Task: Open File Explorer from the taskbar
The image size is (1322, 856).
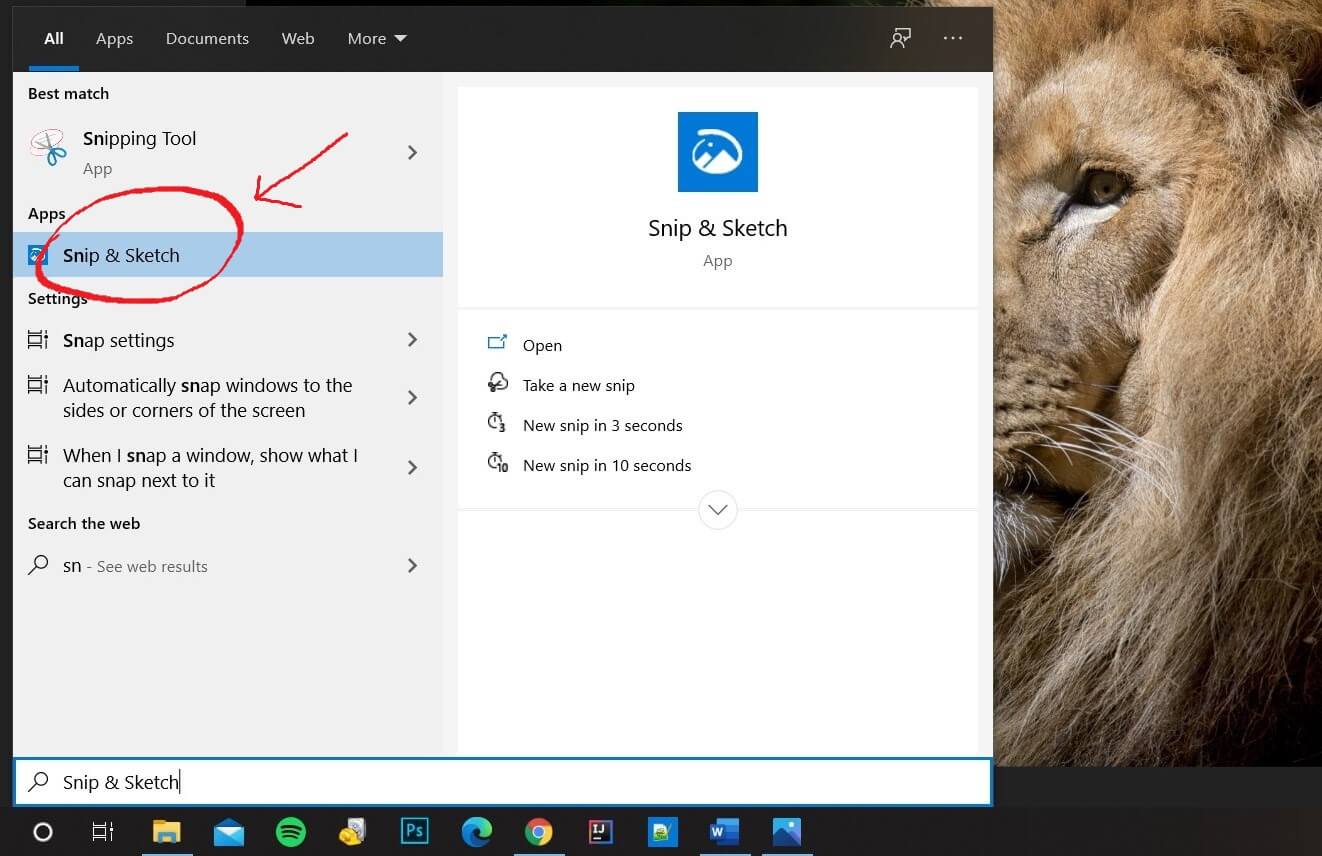Action: (166, 831)
